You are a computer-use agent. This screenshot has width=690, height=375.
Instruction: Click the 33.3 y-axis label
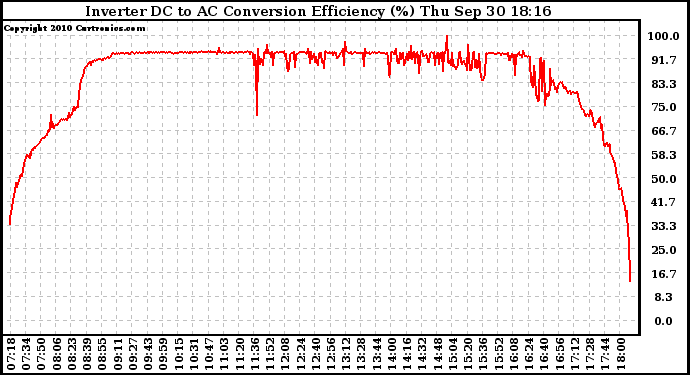[664, 226]
